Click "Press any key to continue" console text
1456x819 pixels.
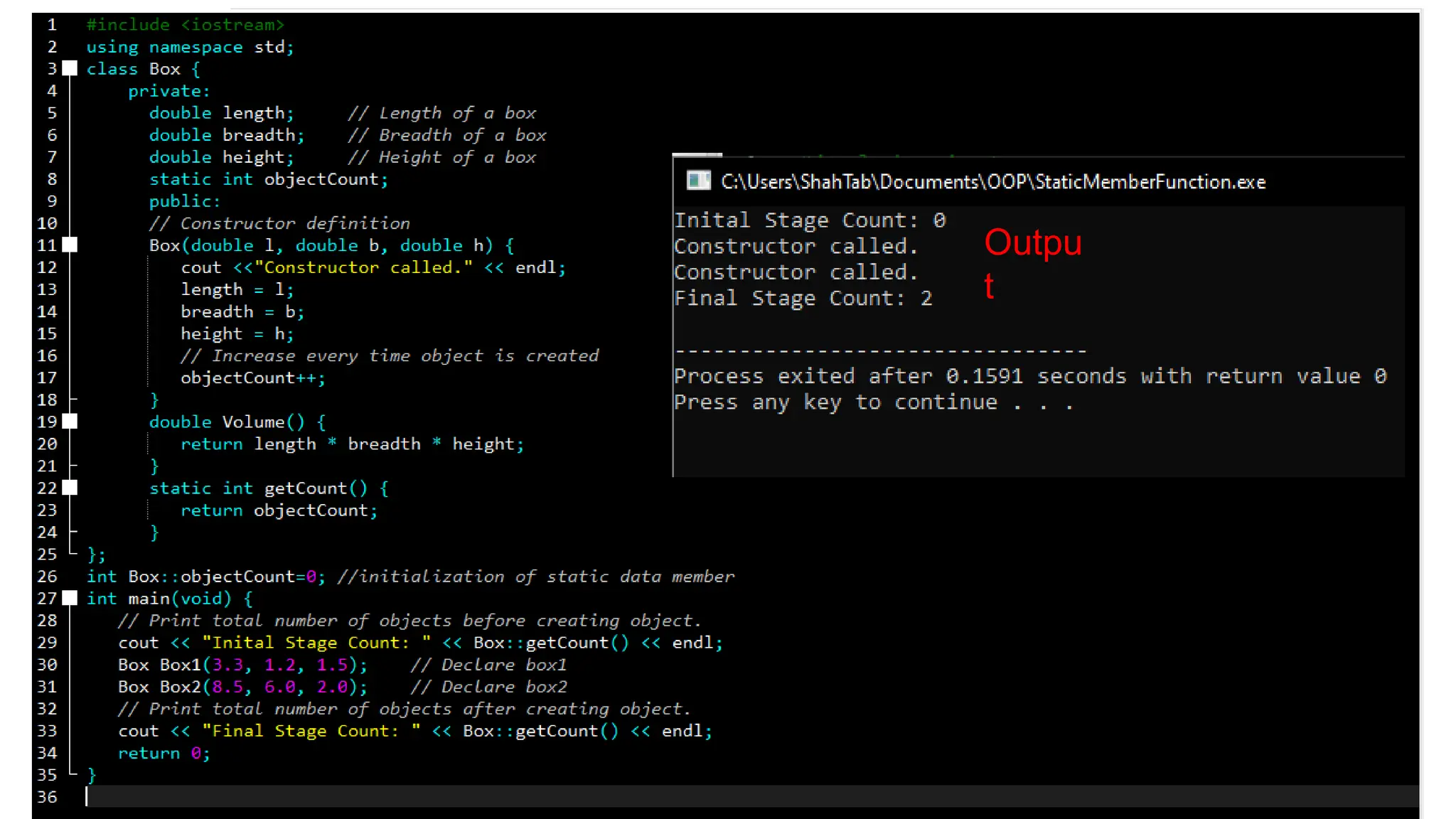[x=872, y=402]
